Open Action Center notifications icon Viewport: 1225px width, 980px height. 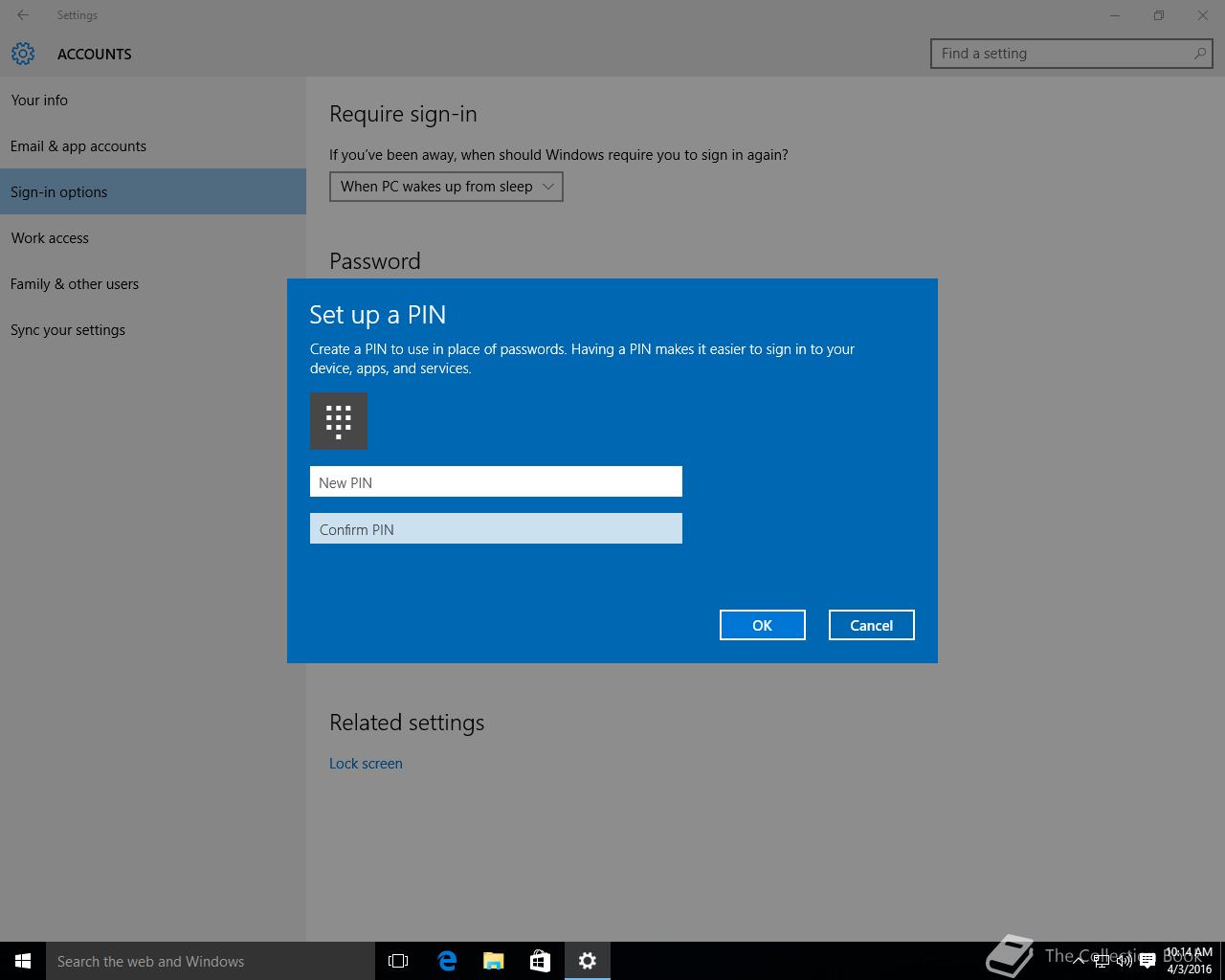coord(1147,961)
